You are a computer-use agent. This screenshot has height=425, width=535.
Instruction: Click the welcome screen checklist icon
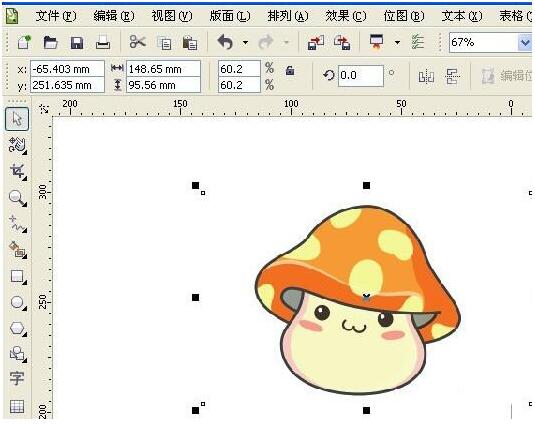tap(418, 42)
